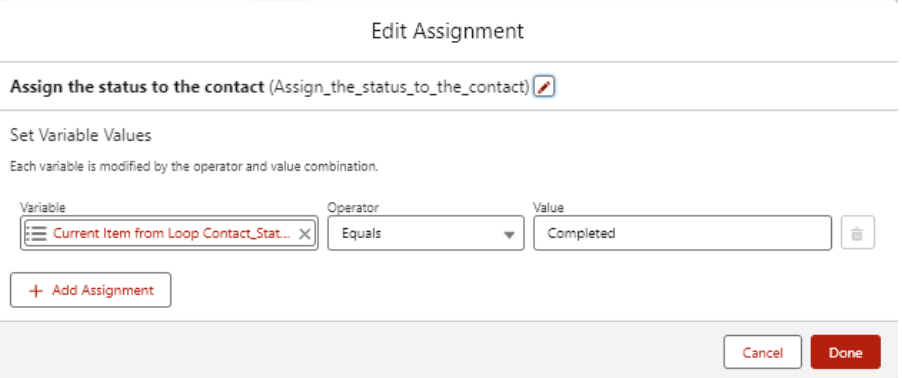Click the Set Variable Values heading
This screenshot has height=378, width=902.
coord(81,136)
